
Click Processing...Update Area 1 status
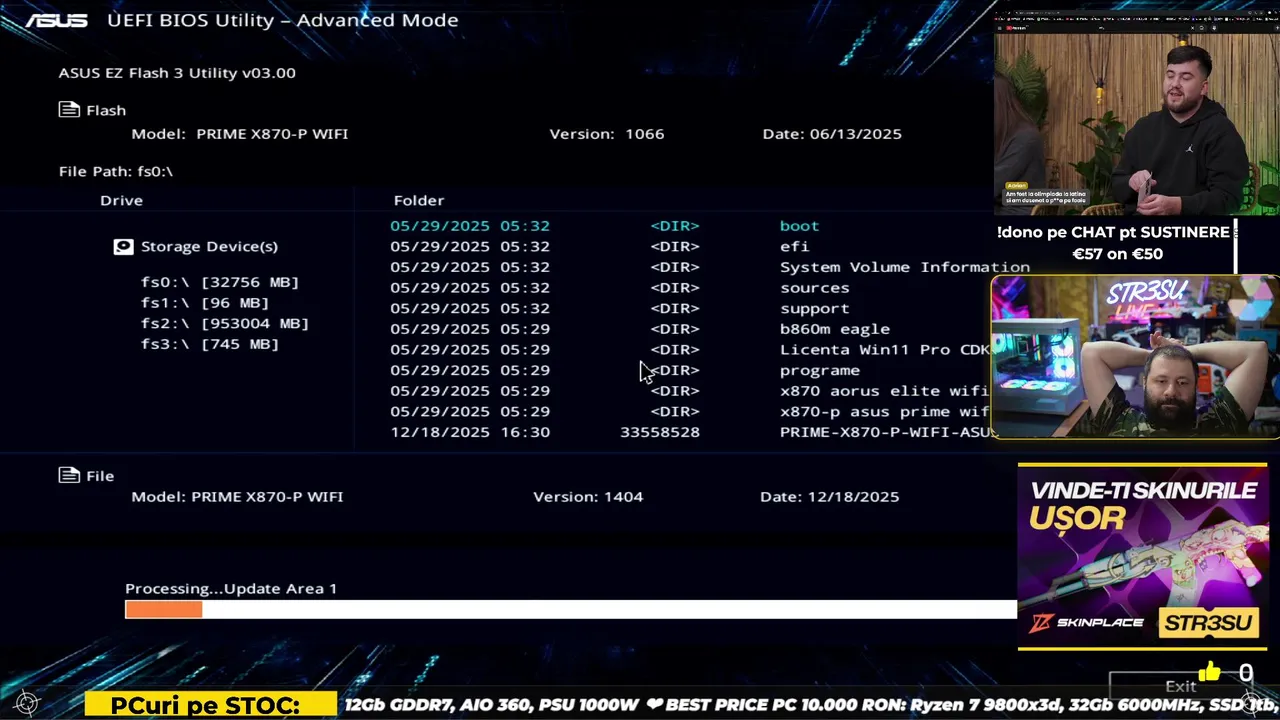pos(231,588)
